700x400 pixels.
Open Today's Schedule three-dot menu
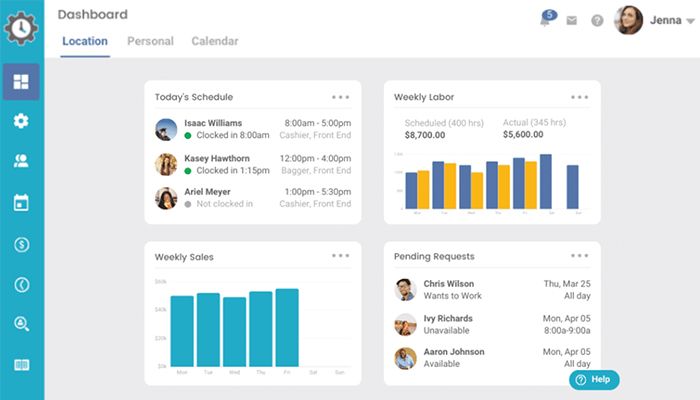340,97
